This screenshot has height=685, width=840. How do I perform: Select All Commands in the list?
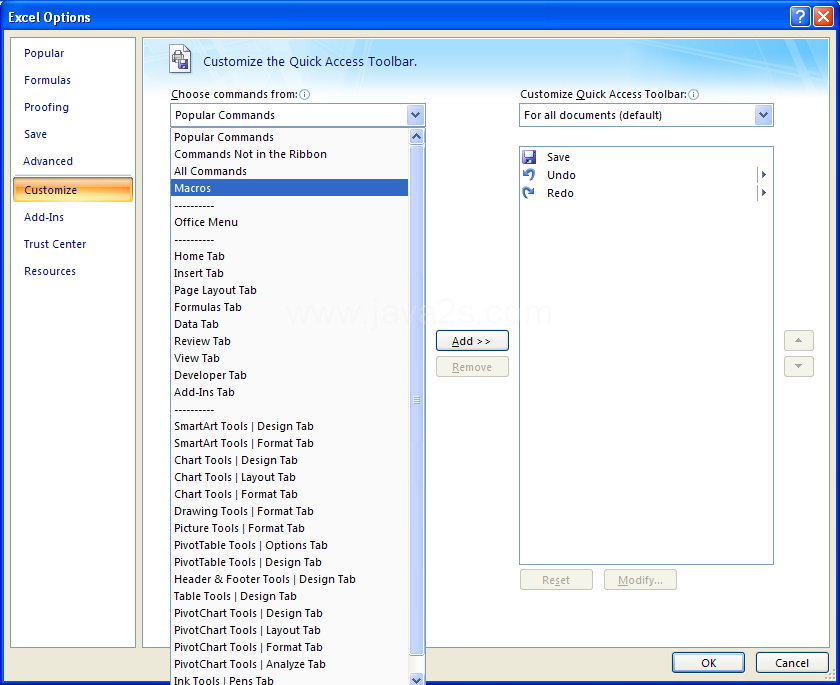(289, 171)
